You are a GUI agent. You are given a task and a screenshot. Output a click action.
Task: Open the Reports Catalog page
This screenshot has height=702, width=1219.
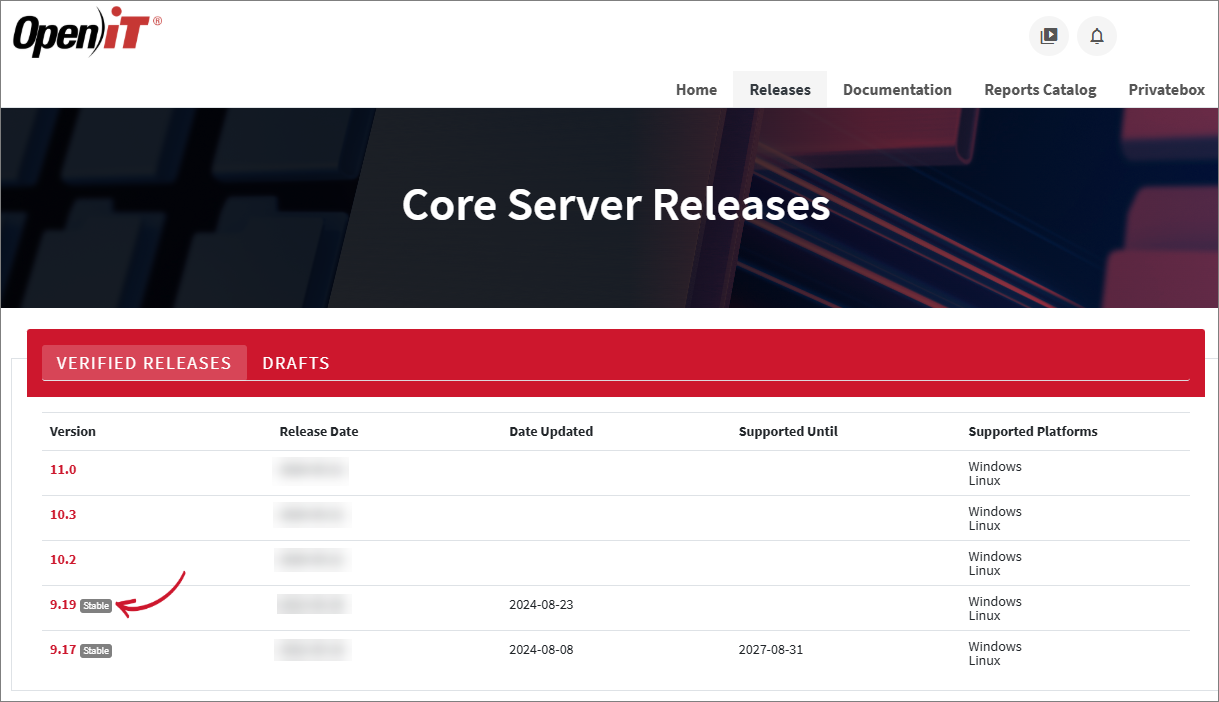coord(1040,89)
